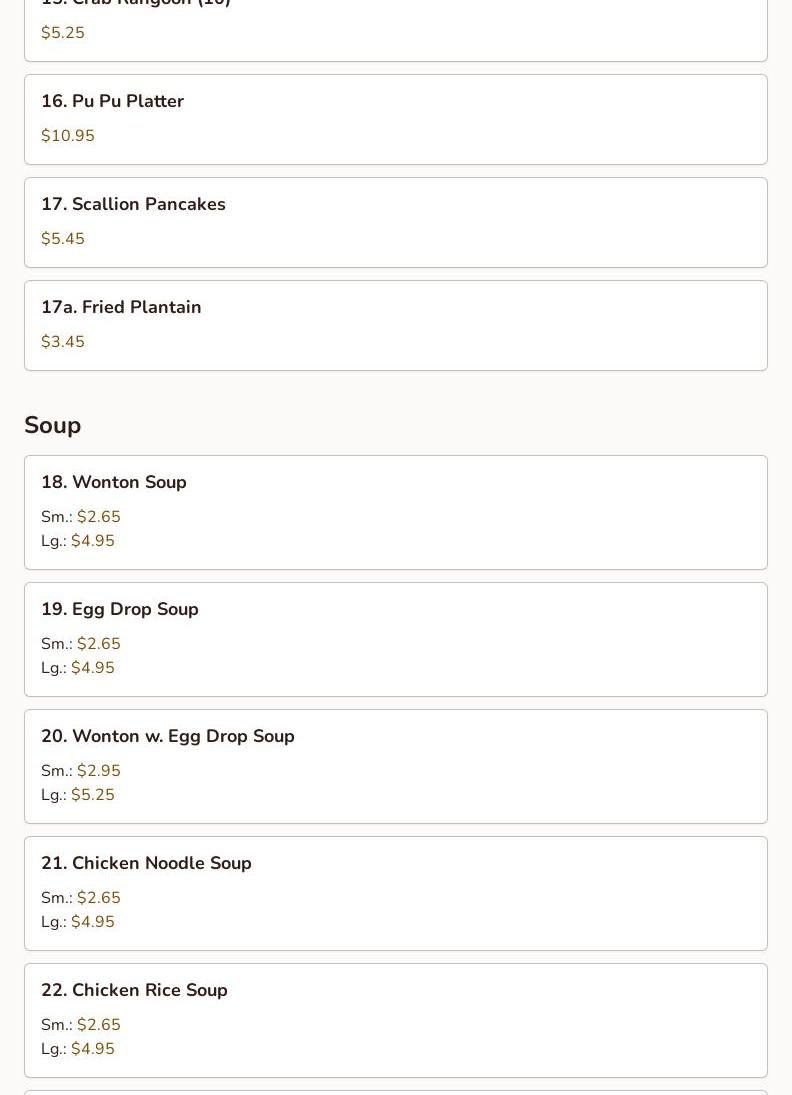The width and height of the screenshot is (792, 1095).
Task: Select large Wonton Soup price $4.95
Action: pyautogui.click(x=92, y=541)
